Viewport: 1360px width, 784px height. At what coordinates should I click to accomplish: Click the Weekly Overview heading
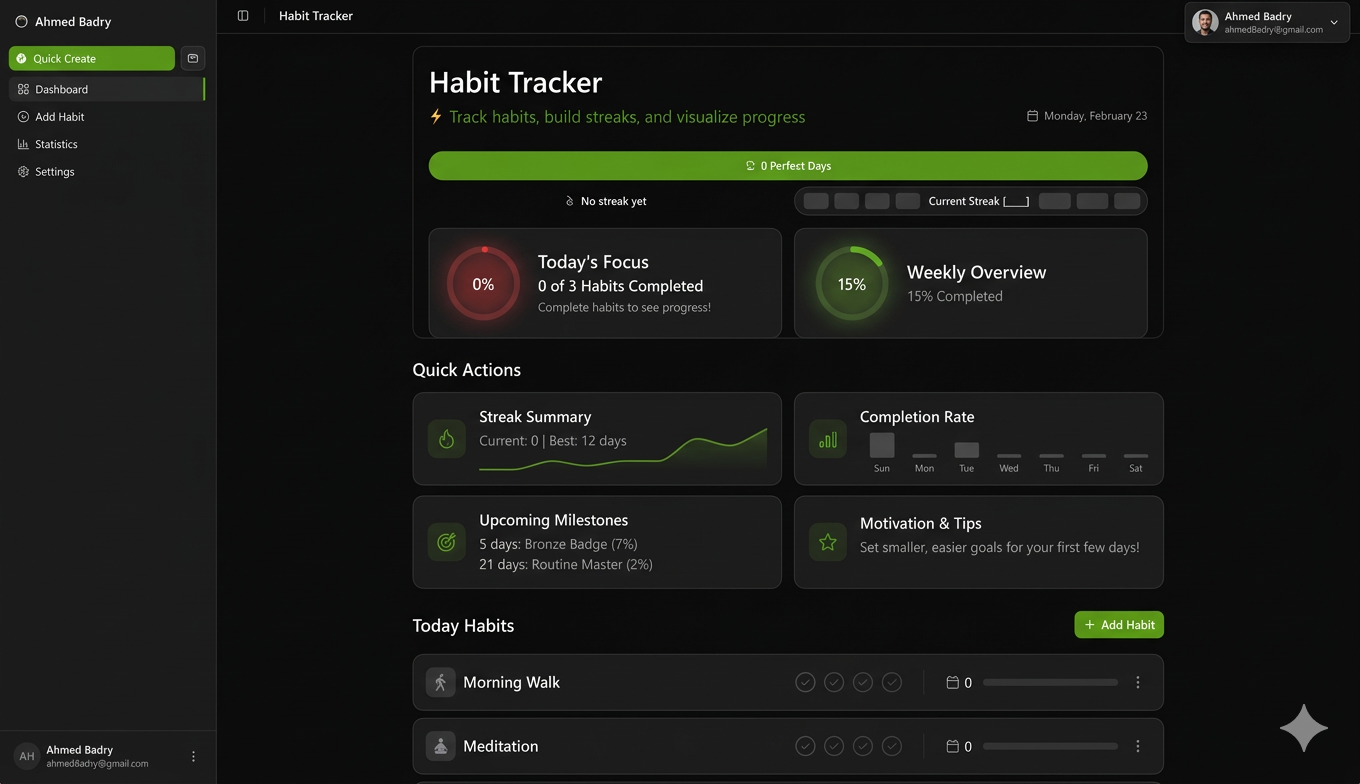tap(976, 272)
